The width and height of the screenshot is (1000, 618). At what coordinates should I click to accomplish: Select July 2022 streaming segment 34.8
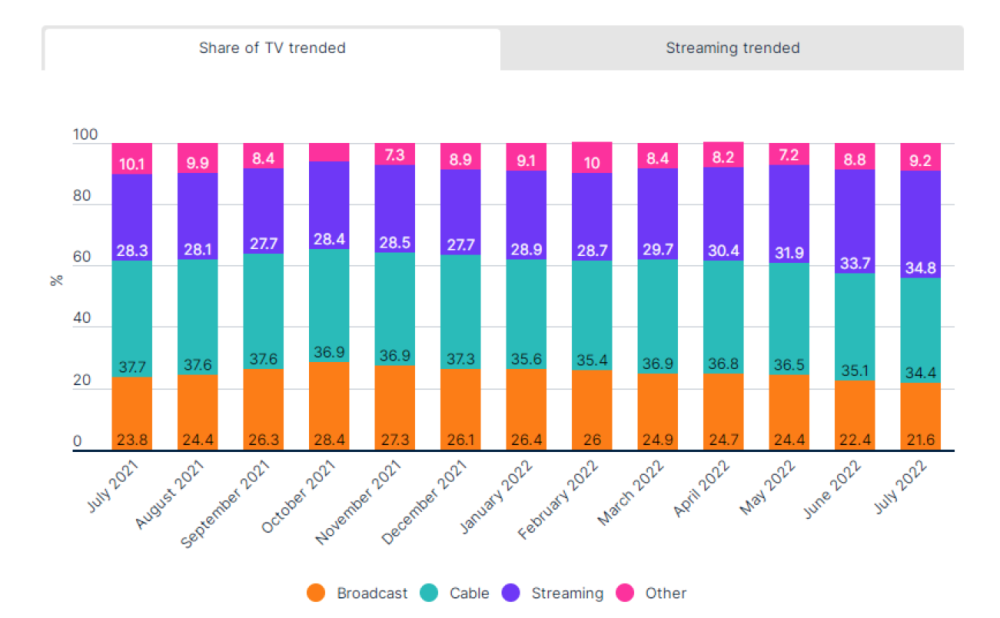click(x=920, y=224)
